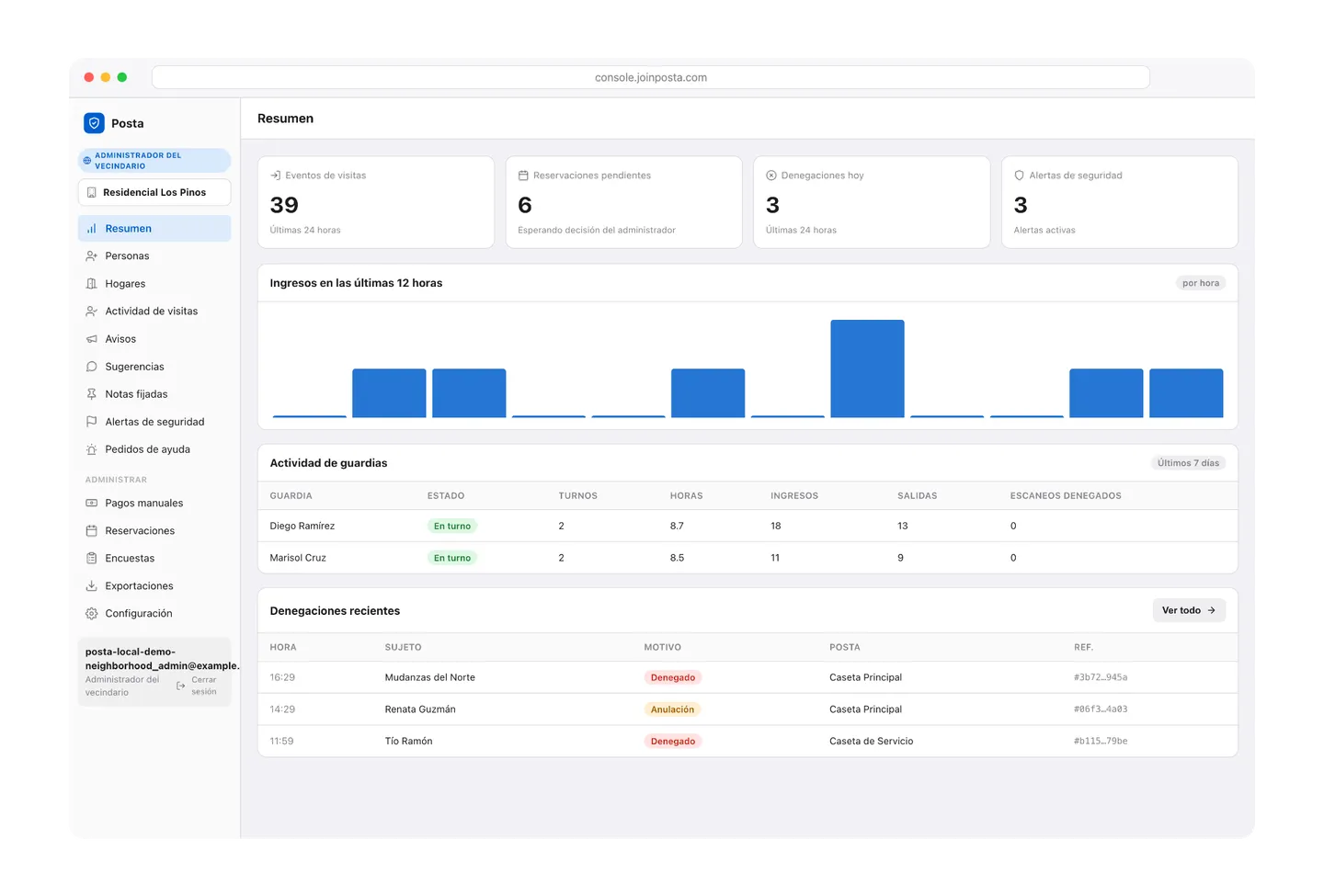Click the browser address bar

click(x=651, y=77)
